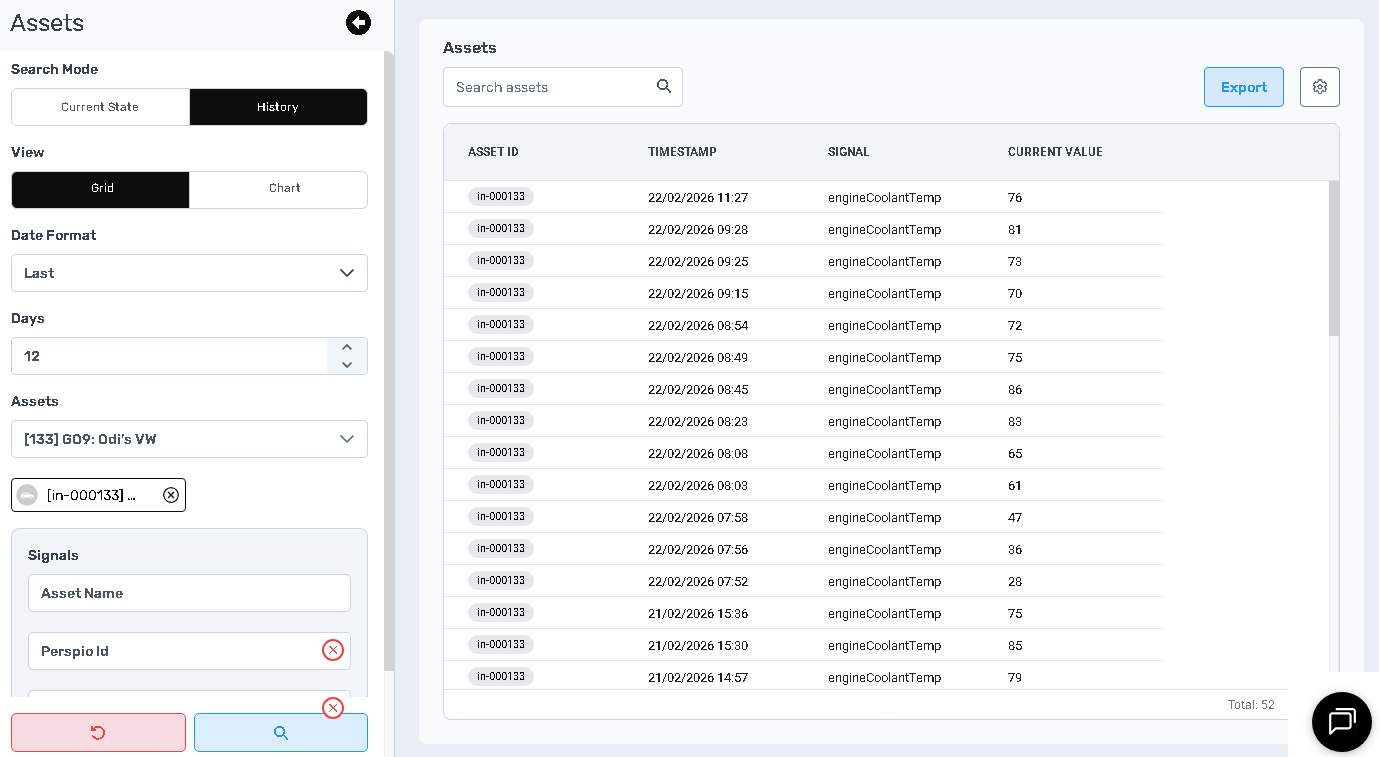Click into the Search assets field
Image resolution: width=1379 pixels, height=757 pixels.
click(550, 87)
